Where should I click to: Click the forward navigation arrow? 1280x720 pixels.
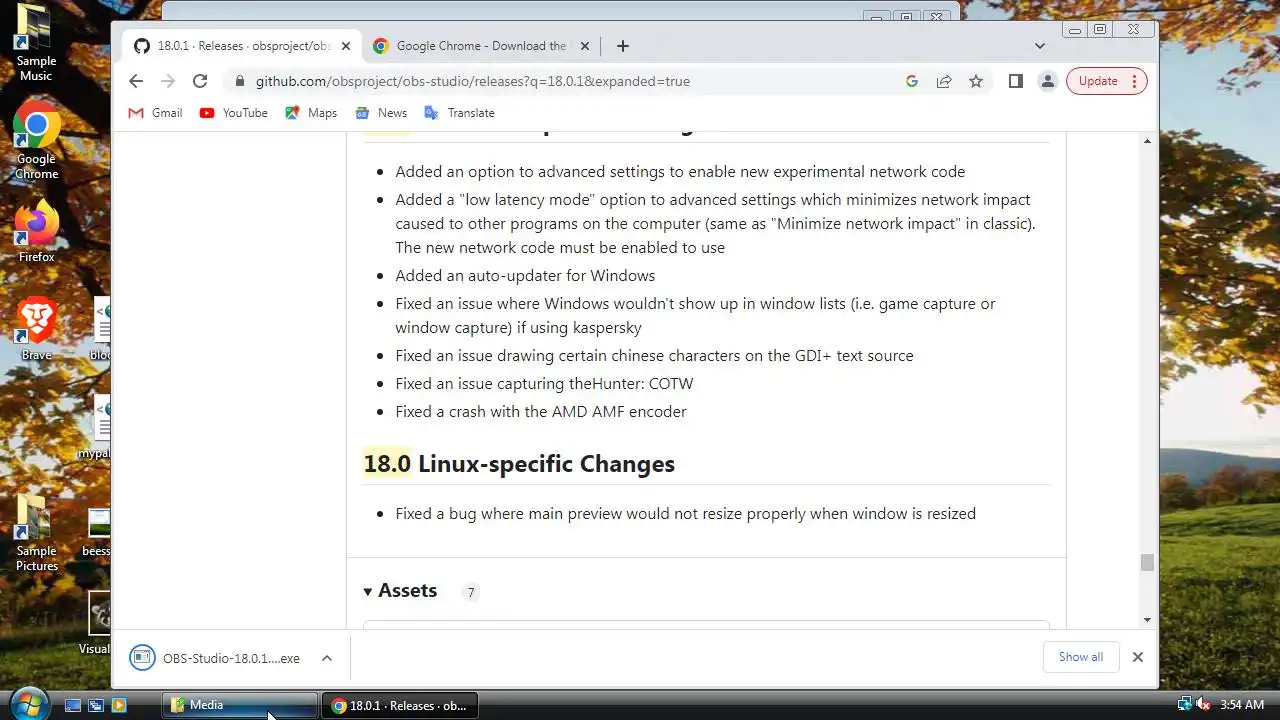(x=168, y=81)
